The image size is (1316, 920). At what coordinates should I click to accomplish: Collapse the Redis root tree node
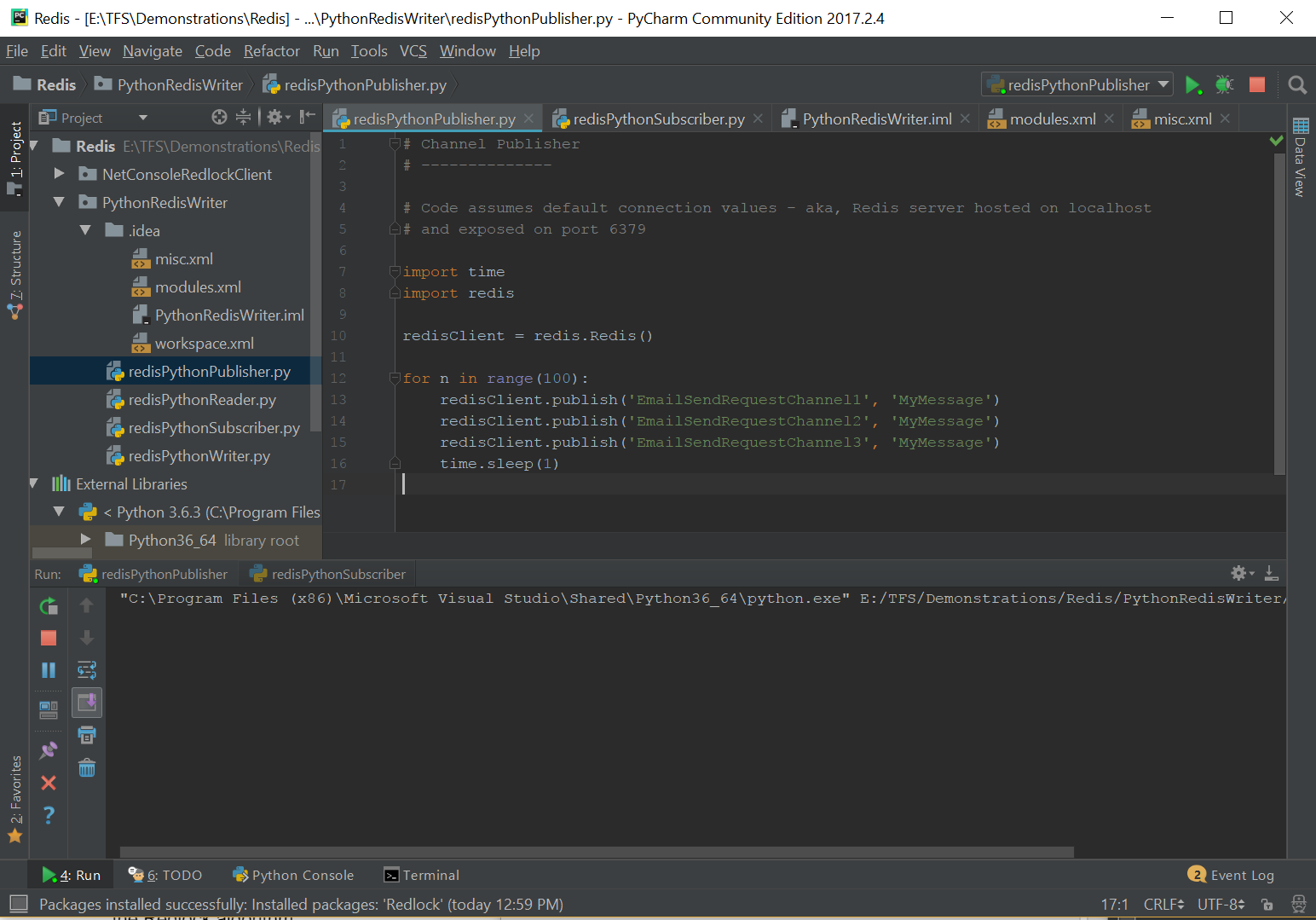(x=34, y=146)
